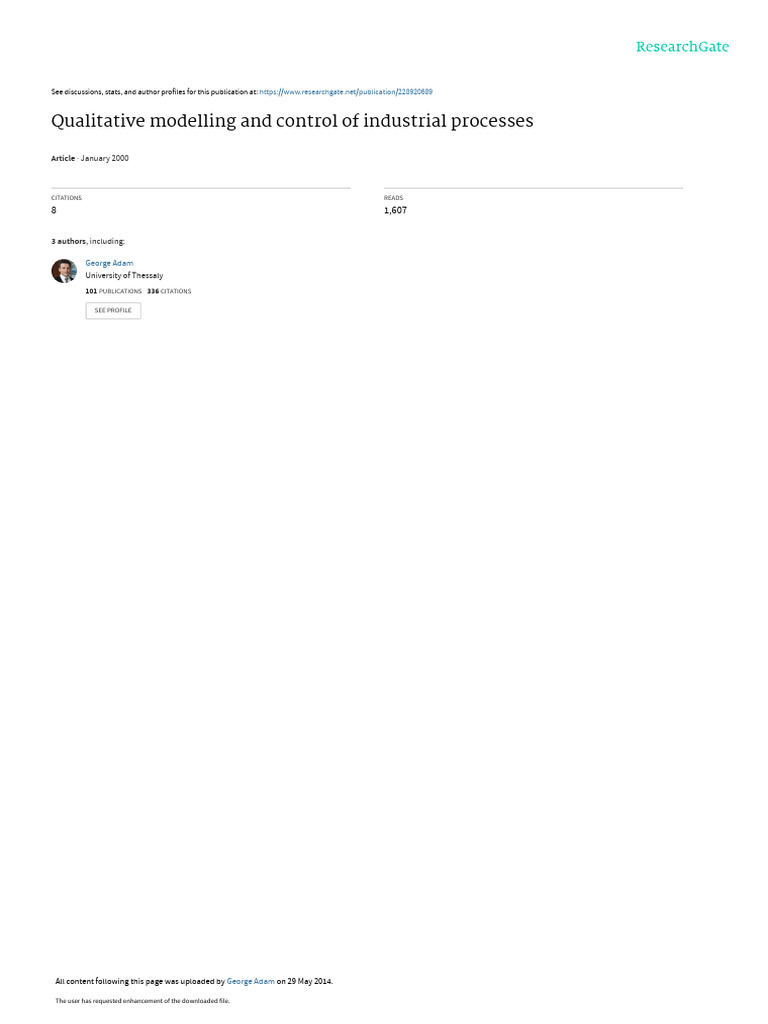Click the reads count '1,607'
Image resolution: width=768 pixels, height=1024 pixels.
(x=395, y=210)
